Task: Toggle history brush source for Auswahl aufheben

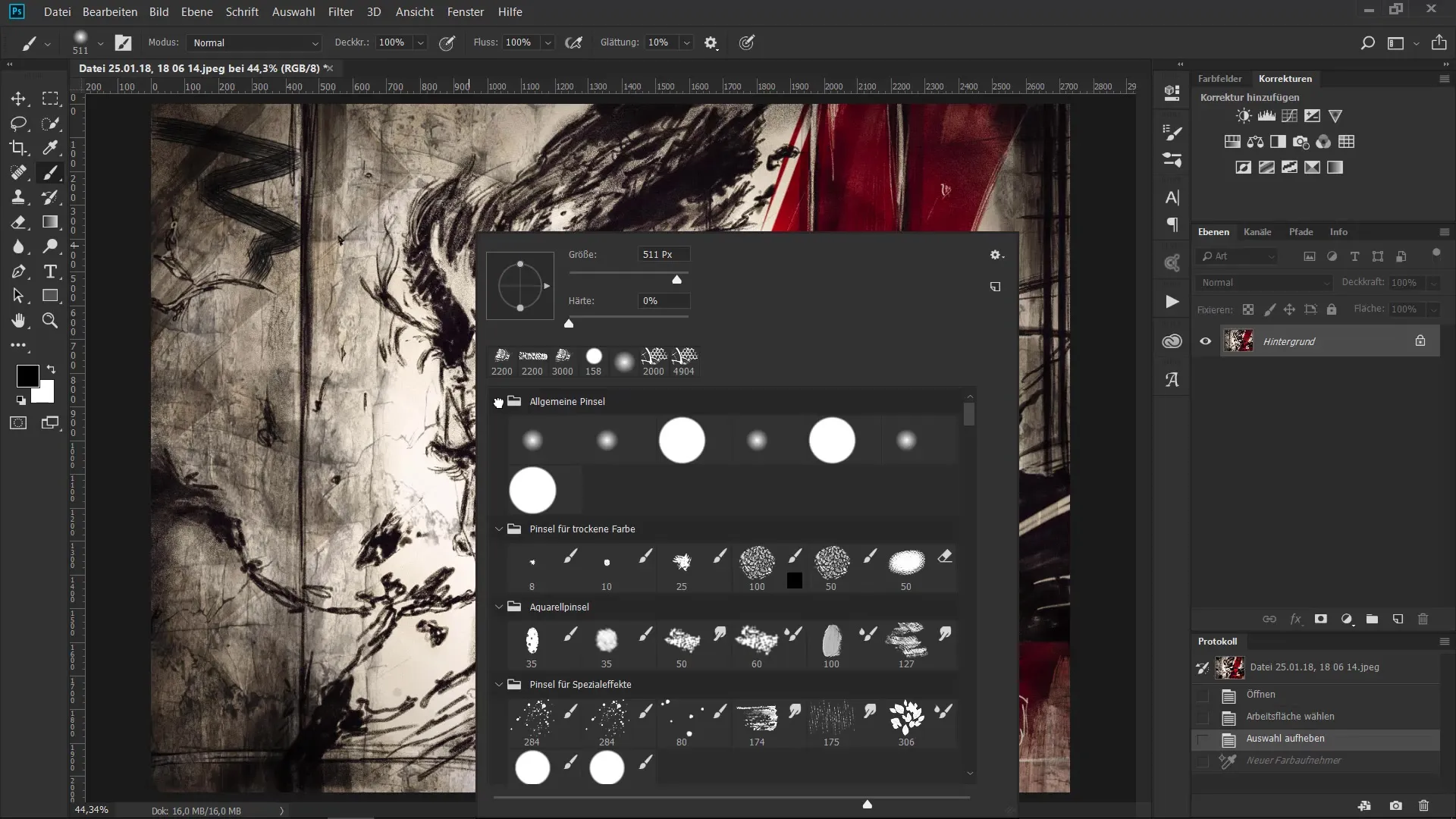Action: coord(1203,739)
